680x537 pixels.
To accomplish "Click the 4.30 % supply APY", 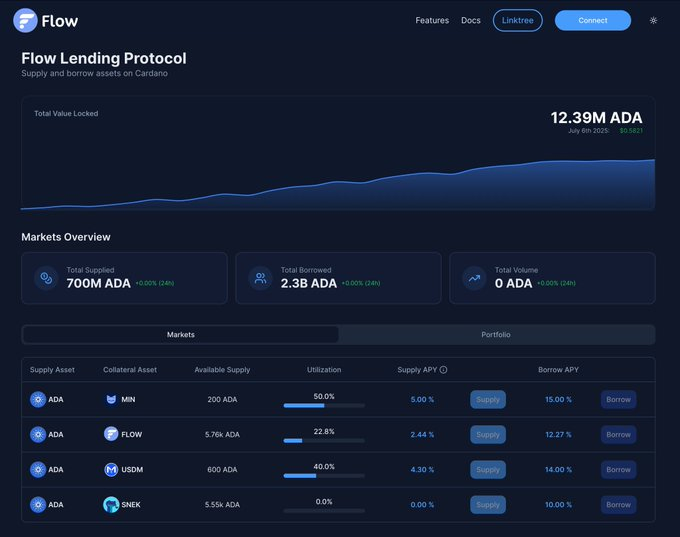I will (x=422, y=469).
